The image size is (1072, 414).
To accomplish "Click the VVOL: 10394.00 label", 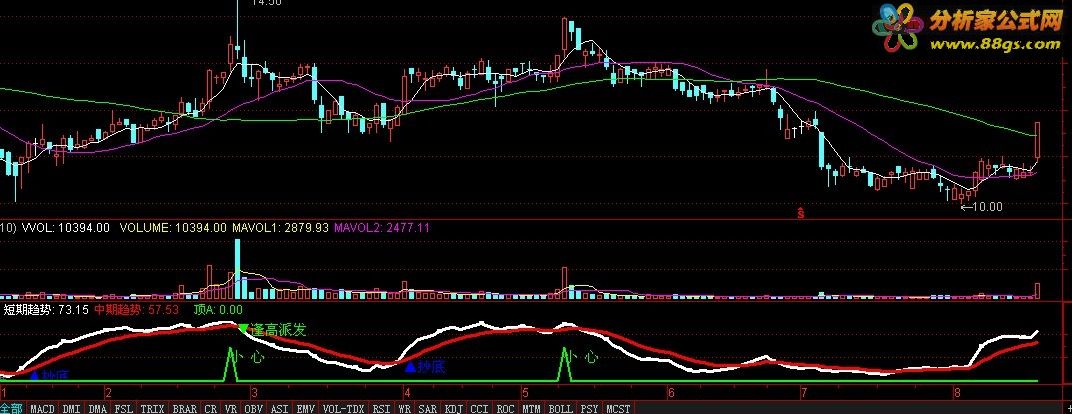I will (66, 227).
